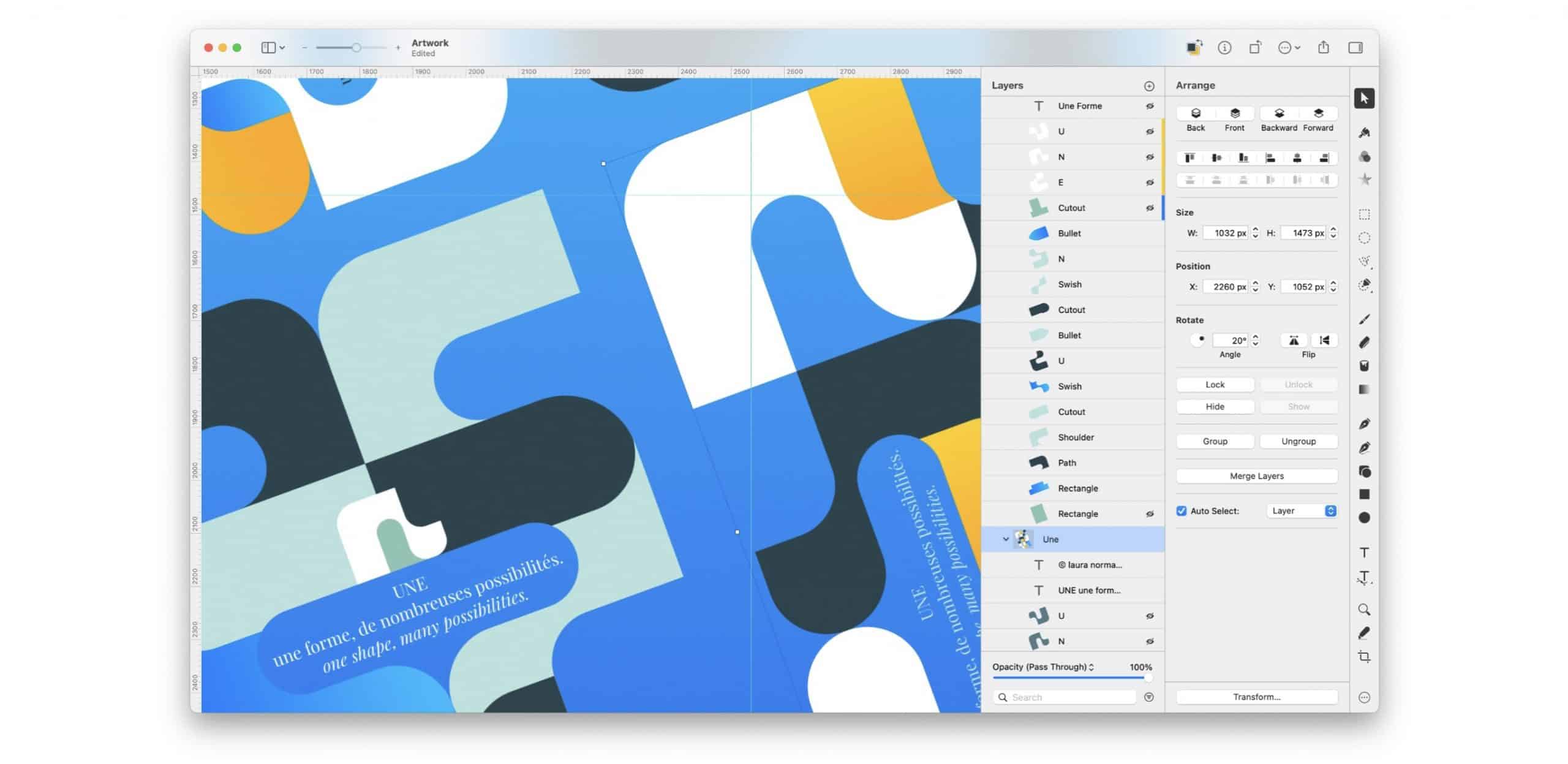The image size is (1568, 764).
Task: Select the Rectangular Selection tool
Action: [1364, 214]
